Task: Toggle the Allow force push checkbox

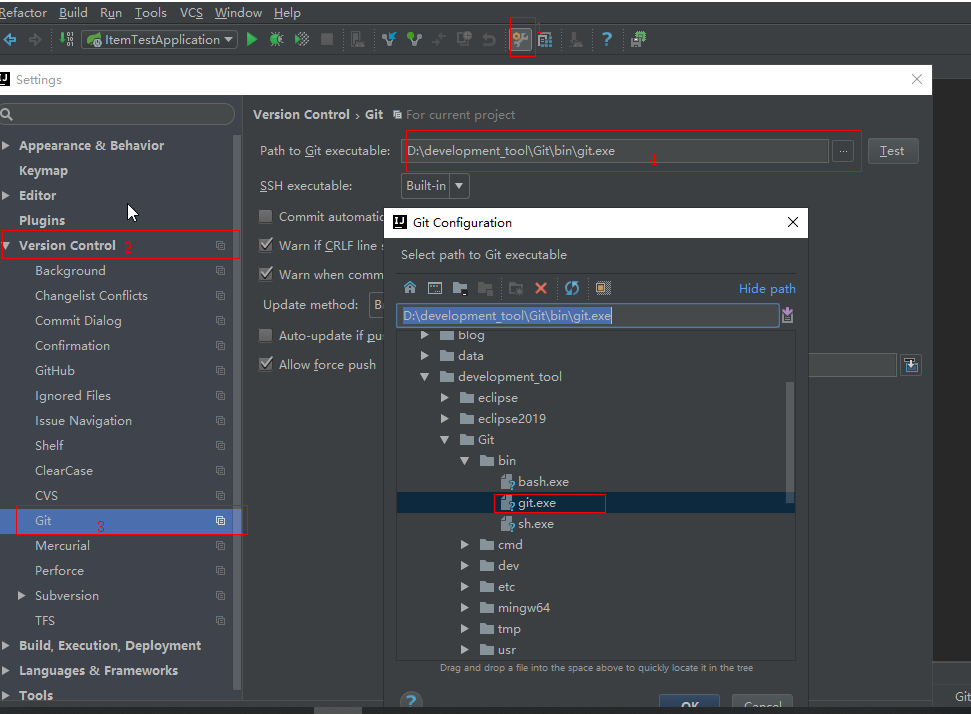Action: pyautogui.click(x=266, y=364)
